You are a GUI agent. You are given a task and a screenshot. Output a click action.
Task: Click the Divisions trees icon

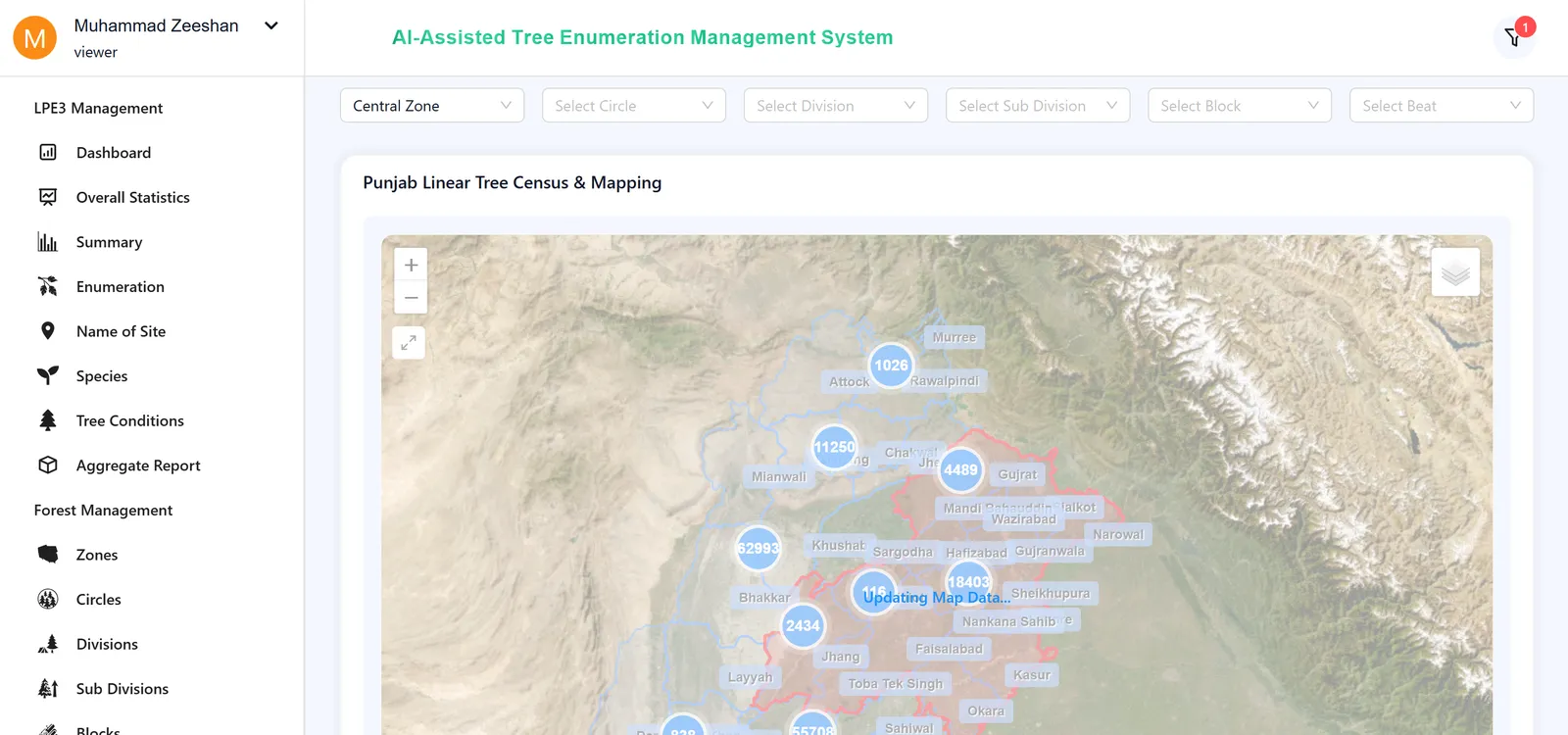click(x=48, y=644)
